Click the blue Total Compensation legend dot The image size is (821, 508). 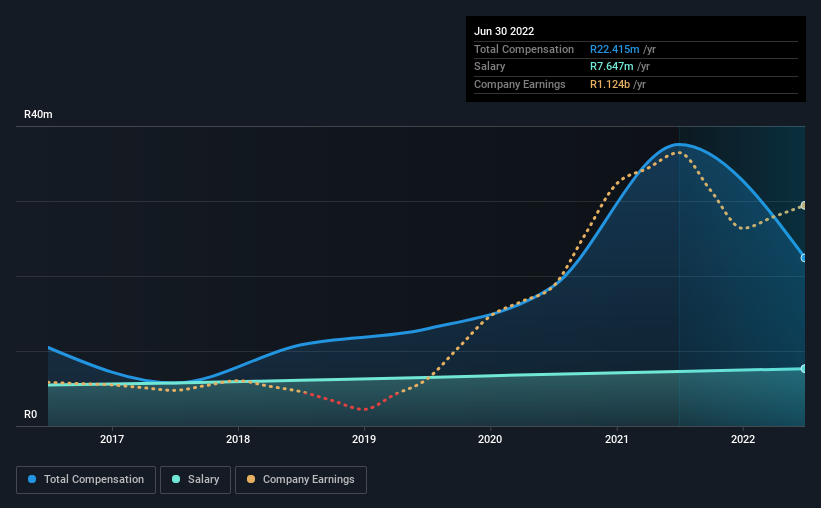(32, 479)
